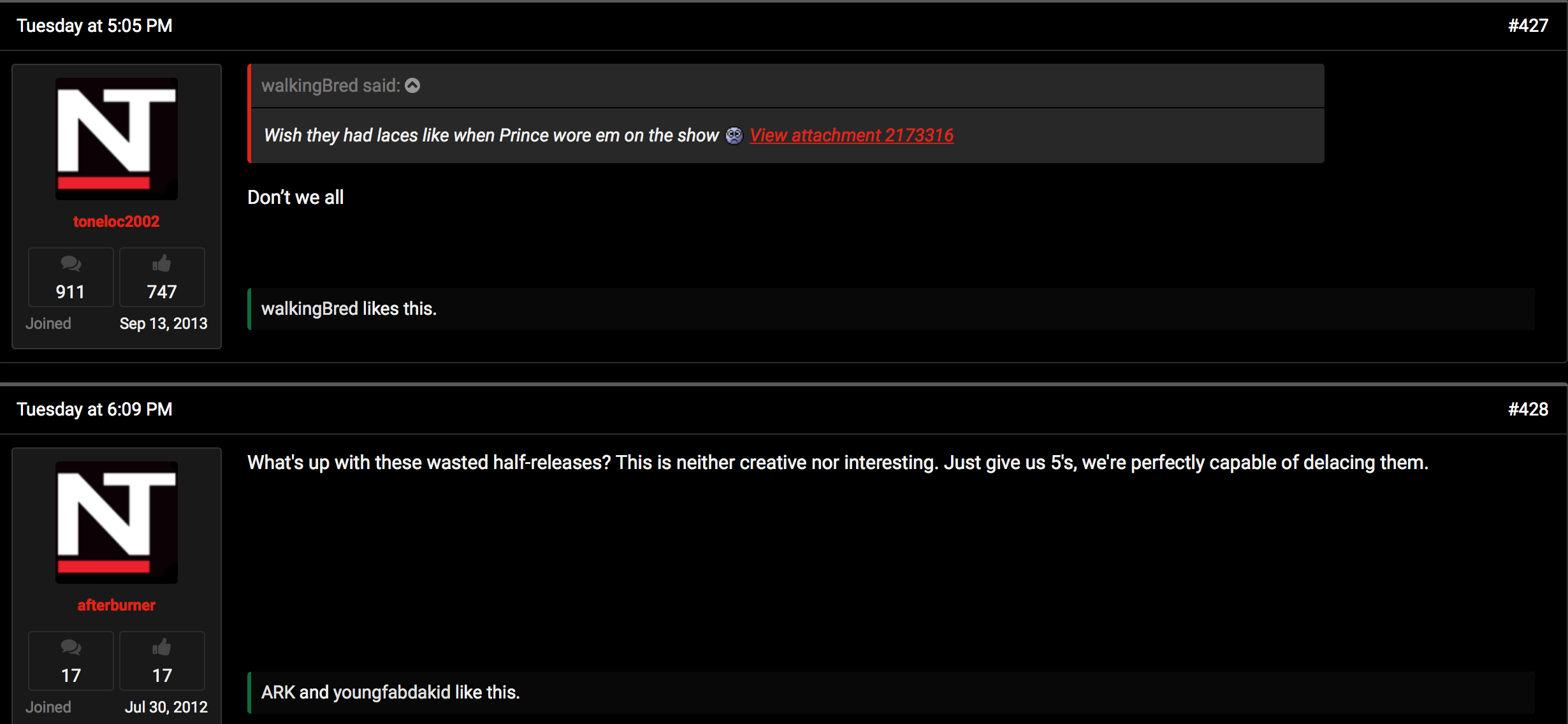Image resolution: width=1568 pixels, height=724 pixels.
Task: Open afterburner's profile username link
Action: tap(116, 605)
